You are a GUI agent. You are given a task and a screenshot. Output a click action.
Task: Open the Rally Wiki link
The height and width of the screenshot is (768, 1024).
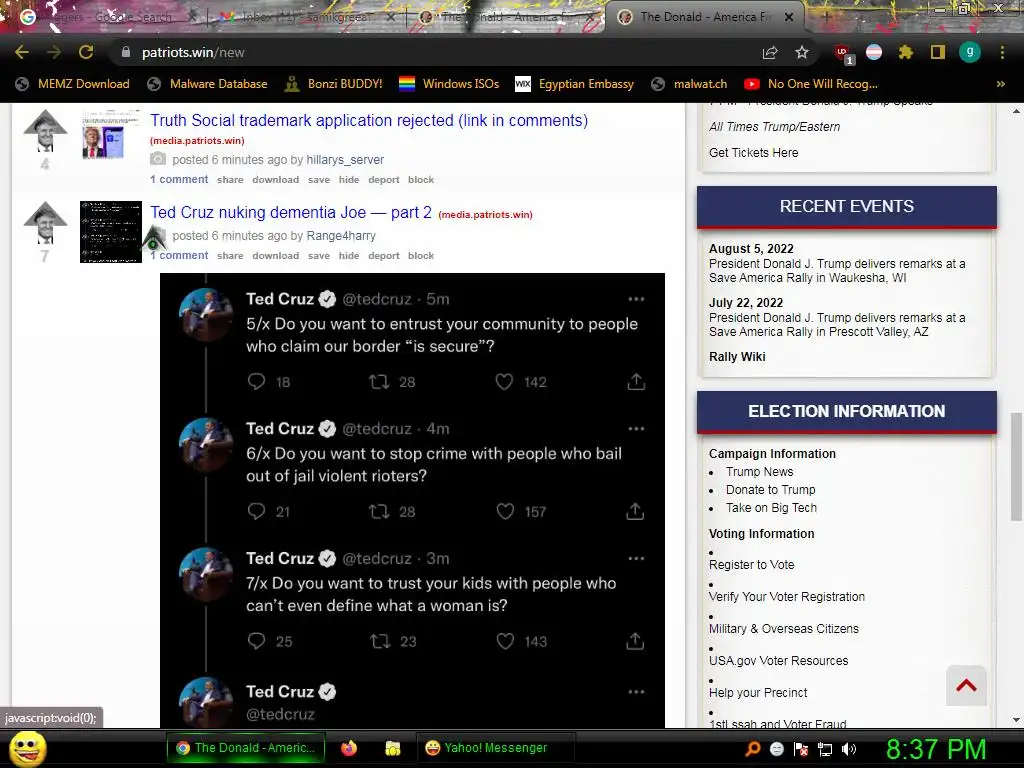(x=737, y=357)
